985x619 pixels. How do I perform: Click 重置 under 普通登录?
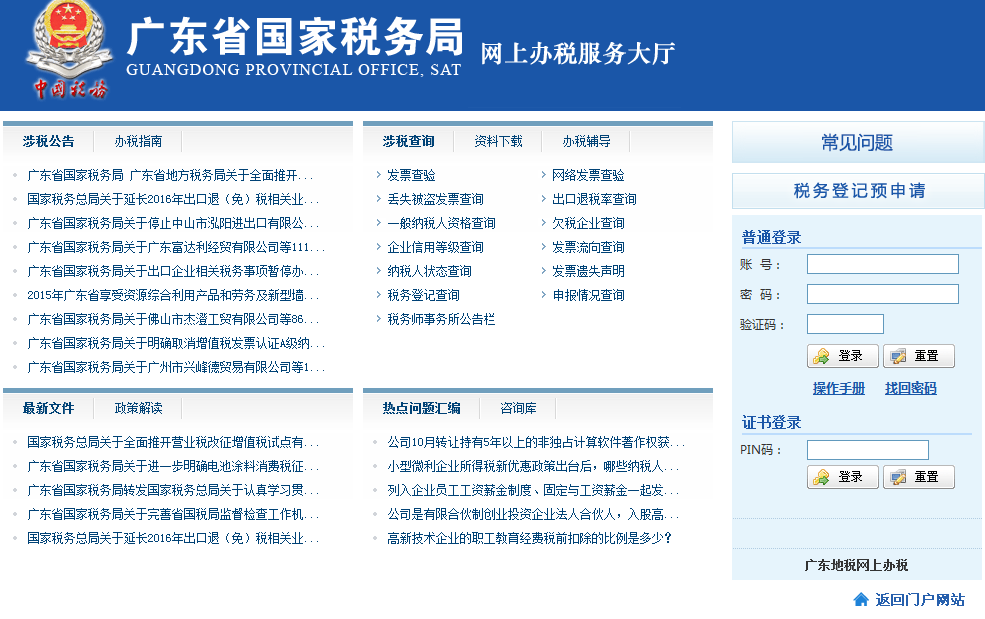pos(918,356)
